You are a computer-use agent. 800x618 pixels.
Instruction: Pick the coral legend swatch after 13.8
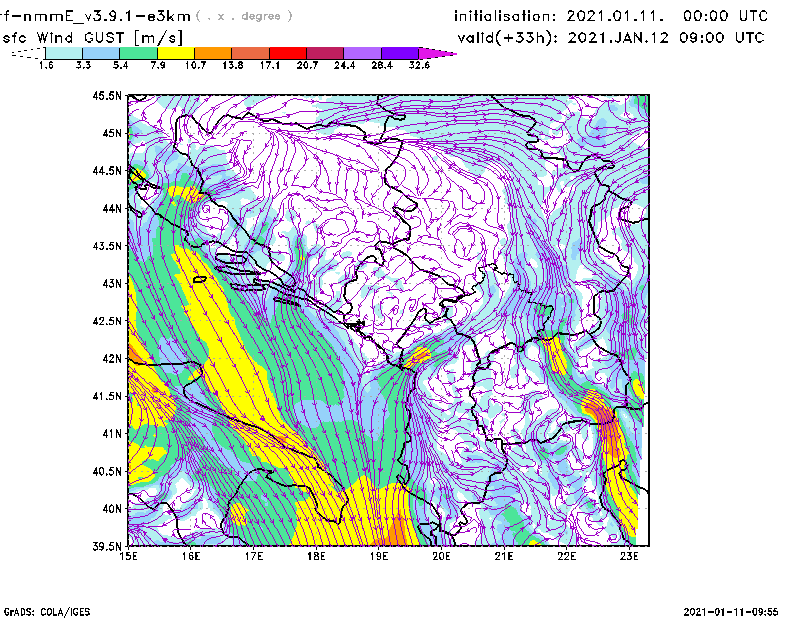point(251,53)
